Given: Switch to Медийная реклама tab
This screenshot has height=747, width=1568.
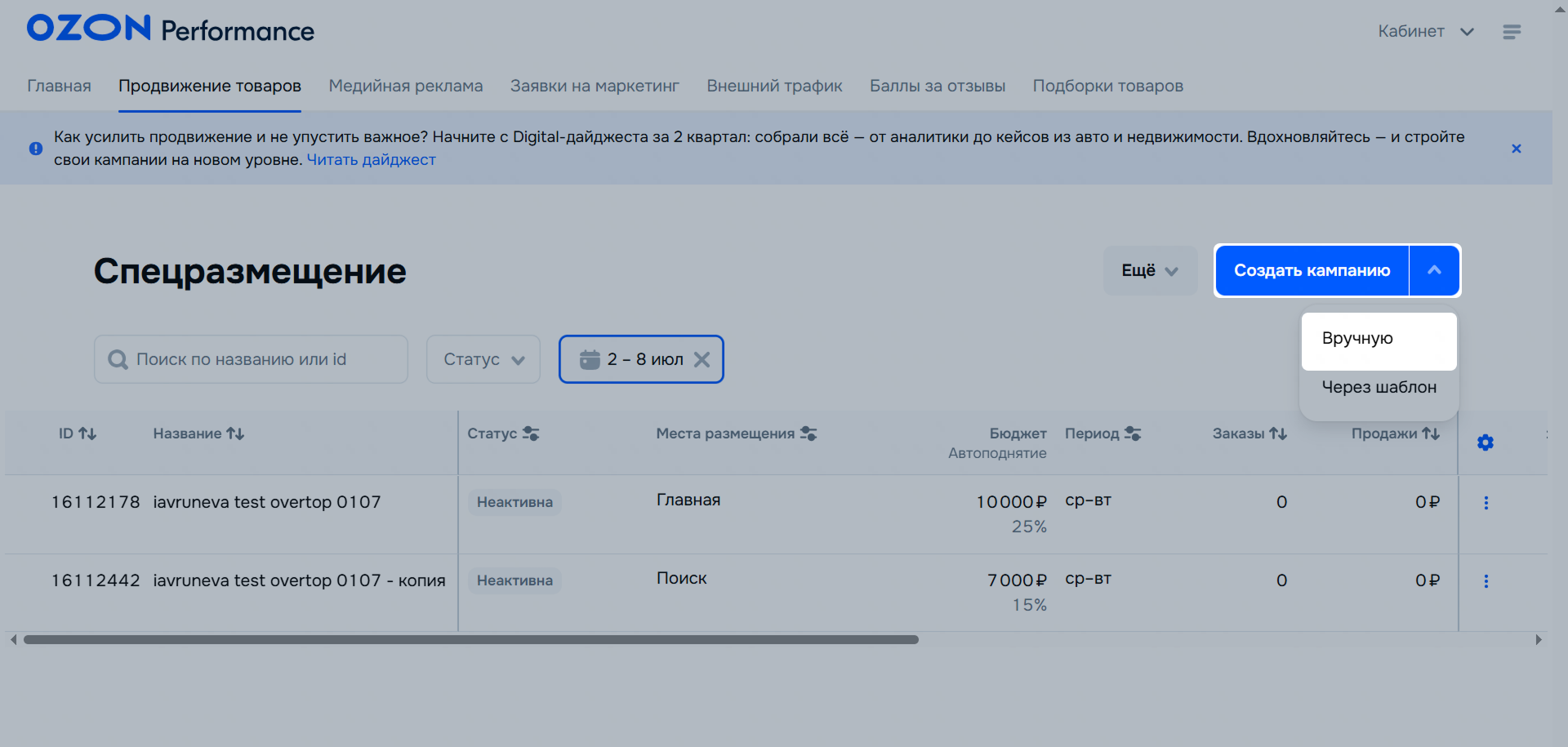Looking at the screenshot, I should pyautogui.click(x=405, y=86).
